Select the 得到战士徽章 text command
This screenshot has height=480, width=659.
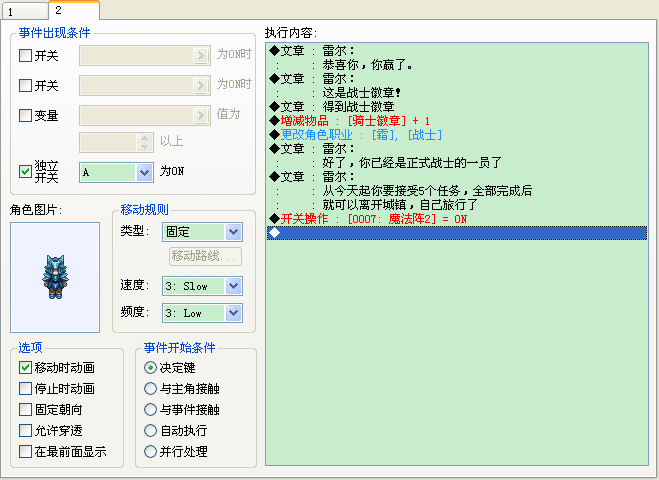(x=457, y=107)
